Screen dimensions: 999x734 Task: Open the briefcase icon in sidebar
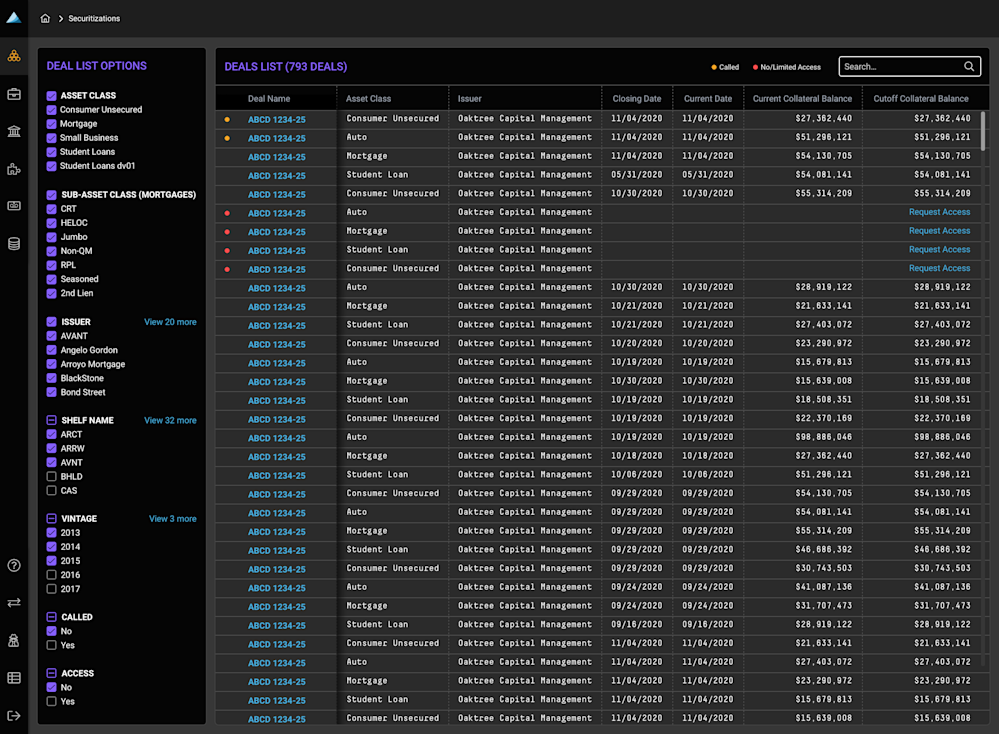pos(14,94)
